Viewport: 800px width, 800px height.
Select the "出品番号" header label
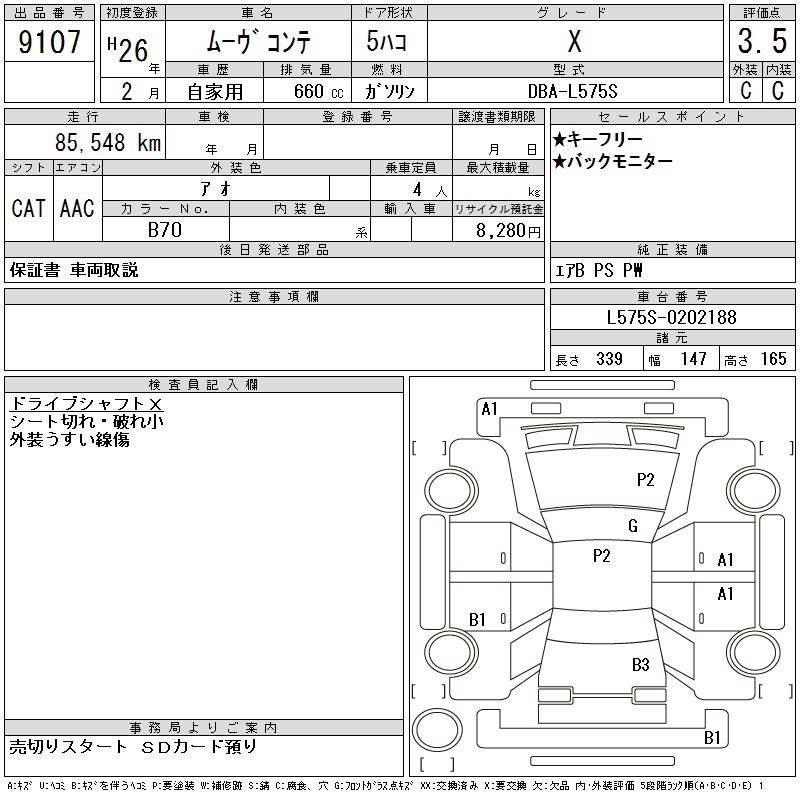(x=49, y=13)
